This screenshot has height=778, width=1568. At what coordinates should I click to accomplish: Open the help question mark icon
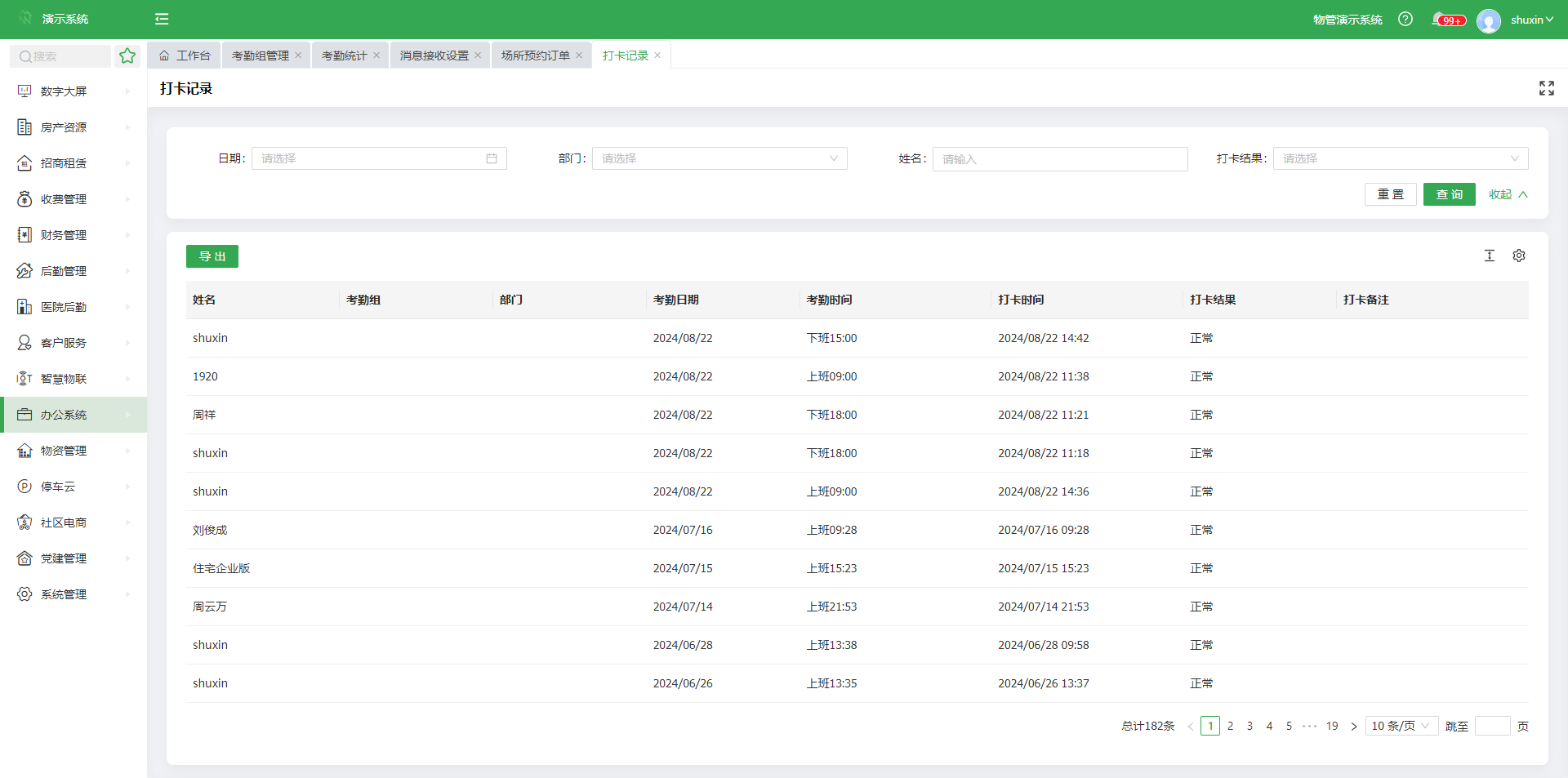coord(1405,19)
